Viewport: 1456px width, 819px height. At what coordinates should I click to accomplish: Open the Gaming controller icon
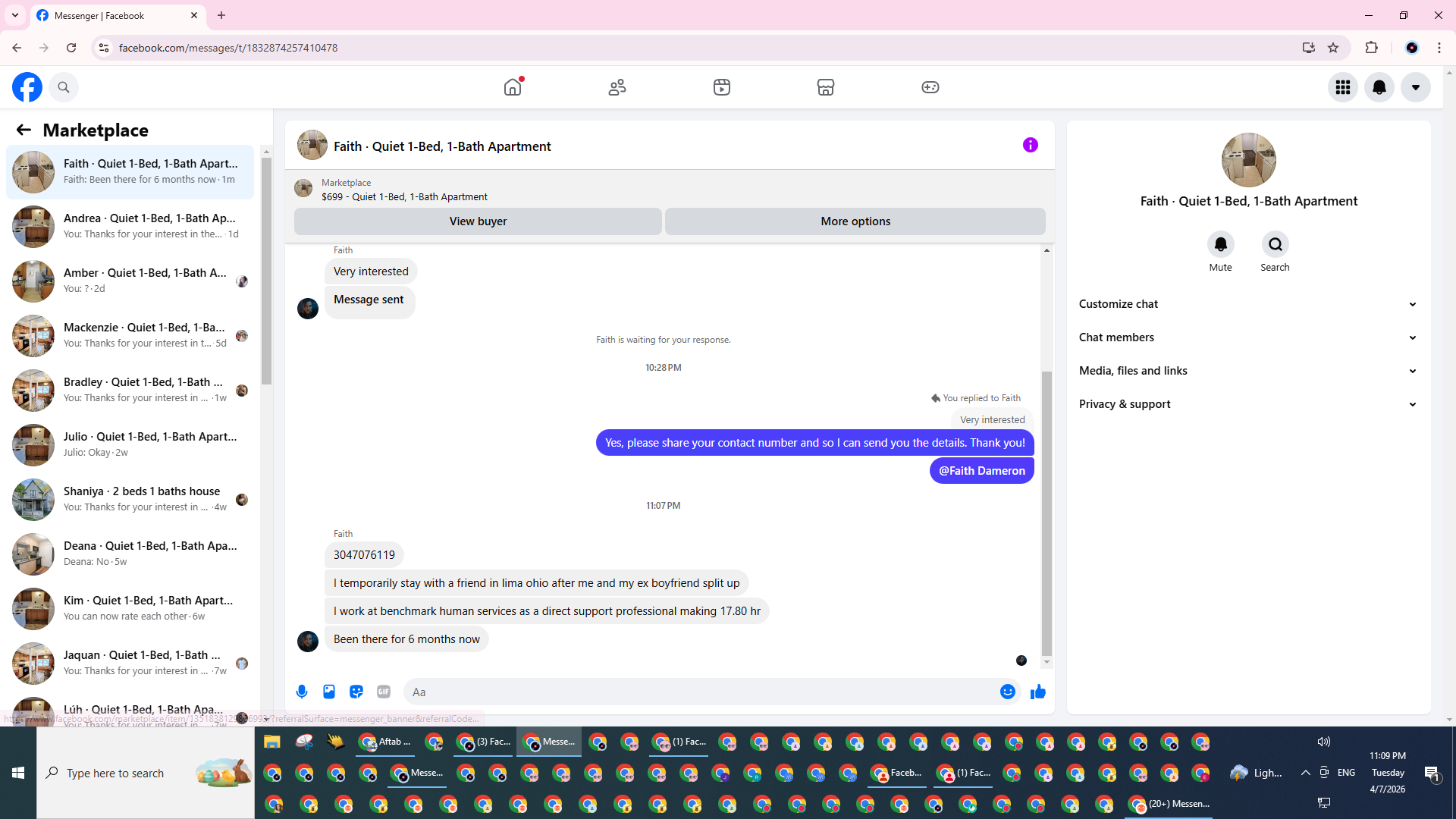pos(930,87)
